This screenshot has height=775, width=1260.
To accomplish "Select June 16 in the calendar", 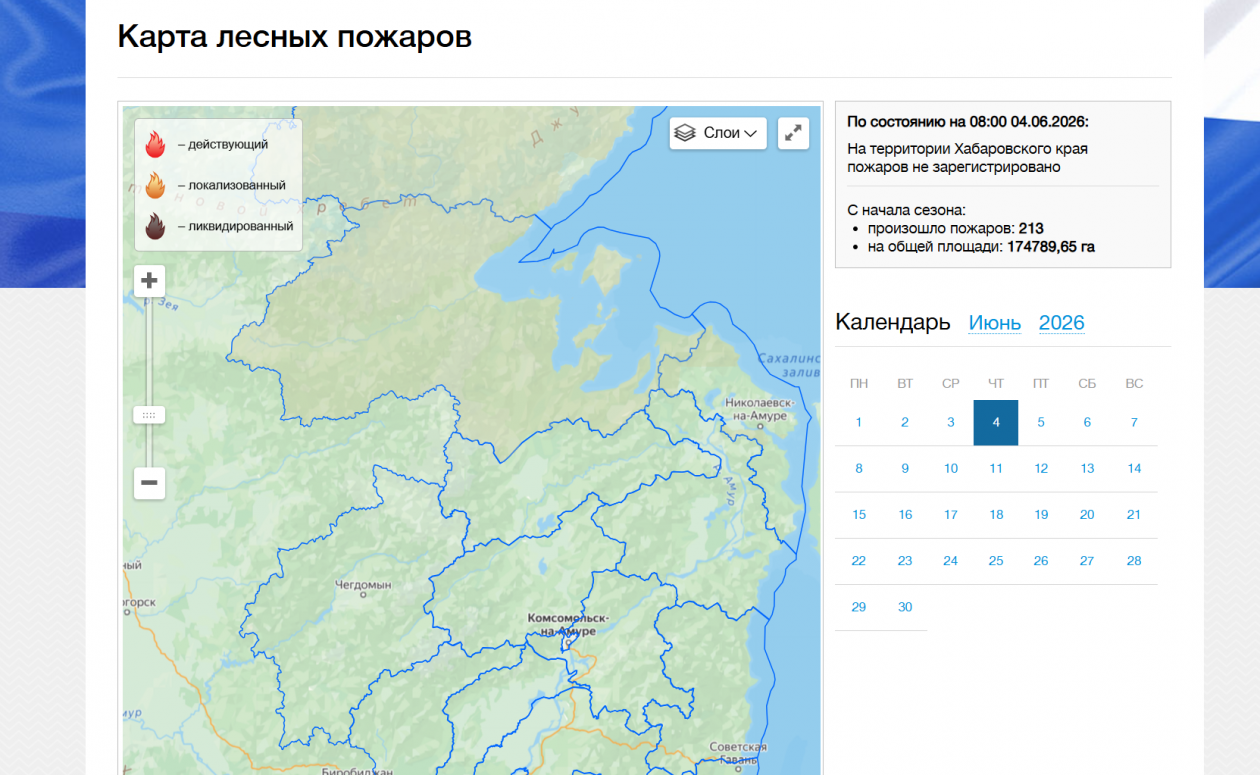I will click(x=905, y=515).
